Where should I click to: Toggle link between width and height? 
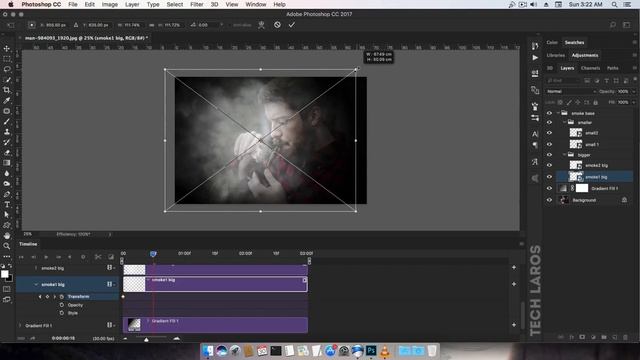[x=151, y=25]
